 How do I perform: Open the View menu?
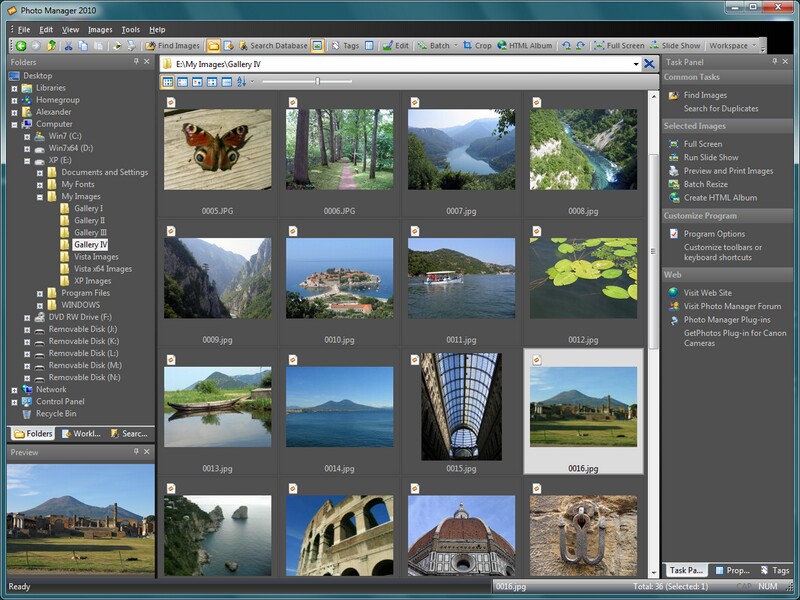tap(70, 30)
